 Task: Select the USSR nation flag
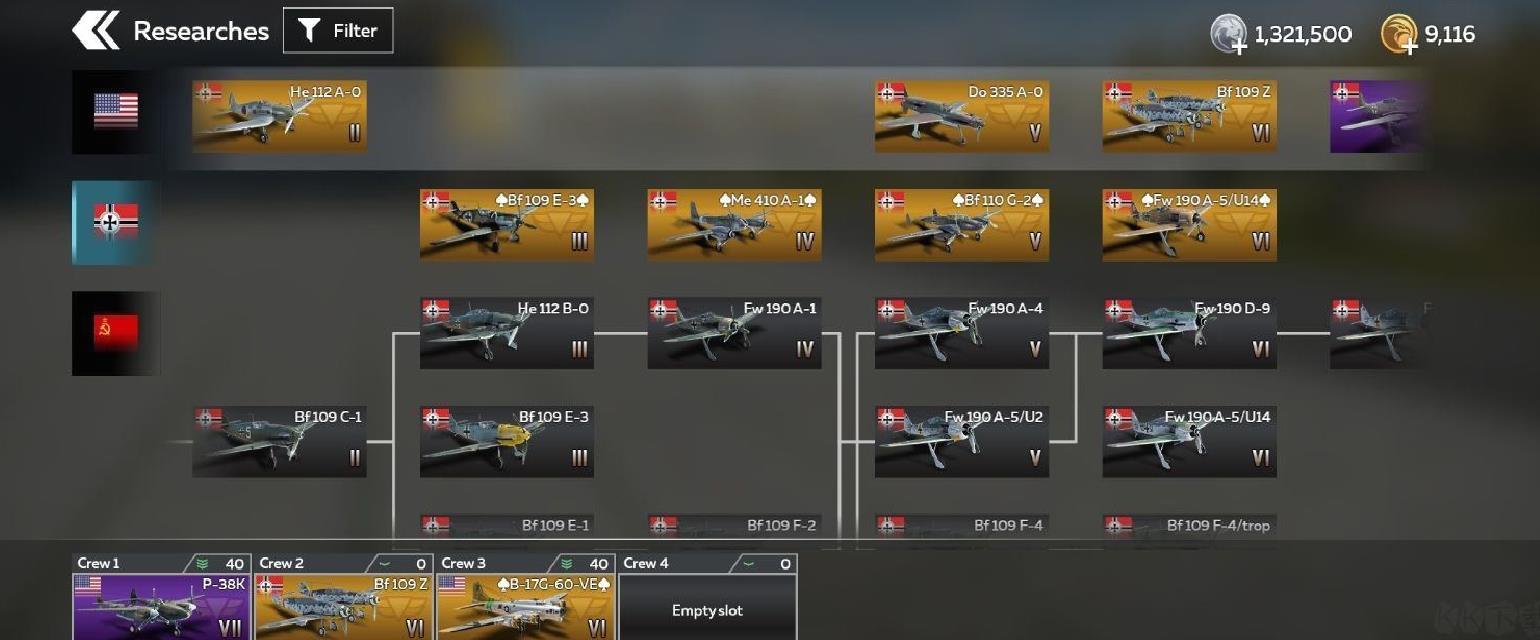click(x=115, y=333)
